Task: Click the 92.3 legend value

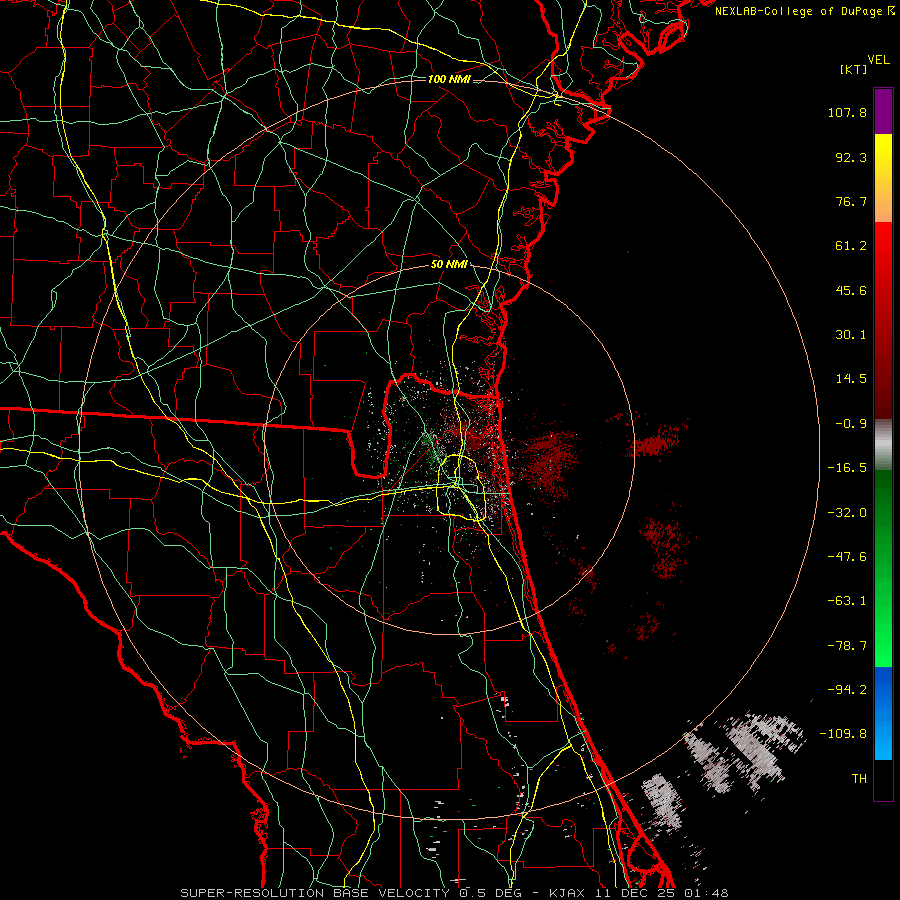Action: coord(851,157)
